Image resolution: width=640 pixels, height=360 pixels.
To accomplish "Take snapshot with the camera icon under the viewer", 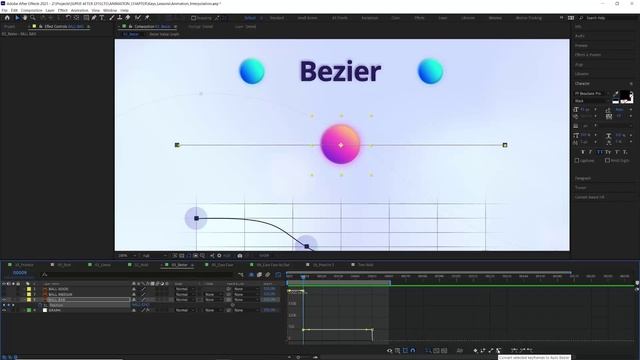I will (x=240, y=256).
